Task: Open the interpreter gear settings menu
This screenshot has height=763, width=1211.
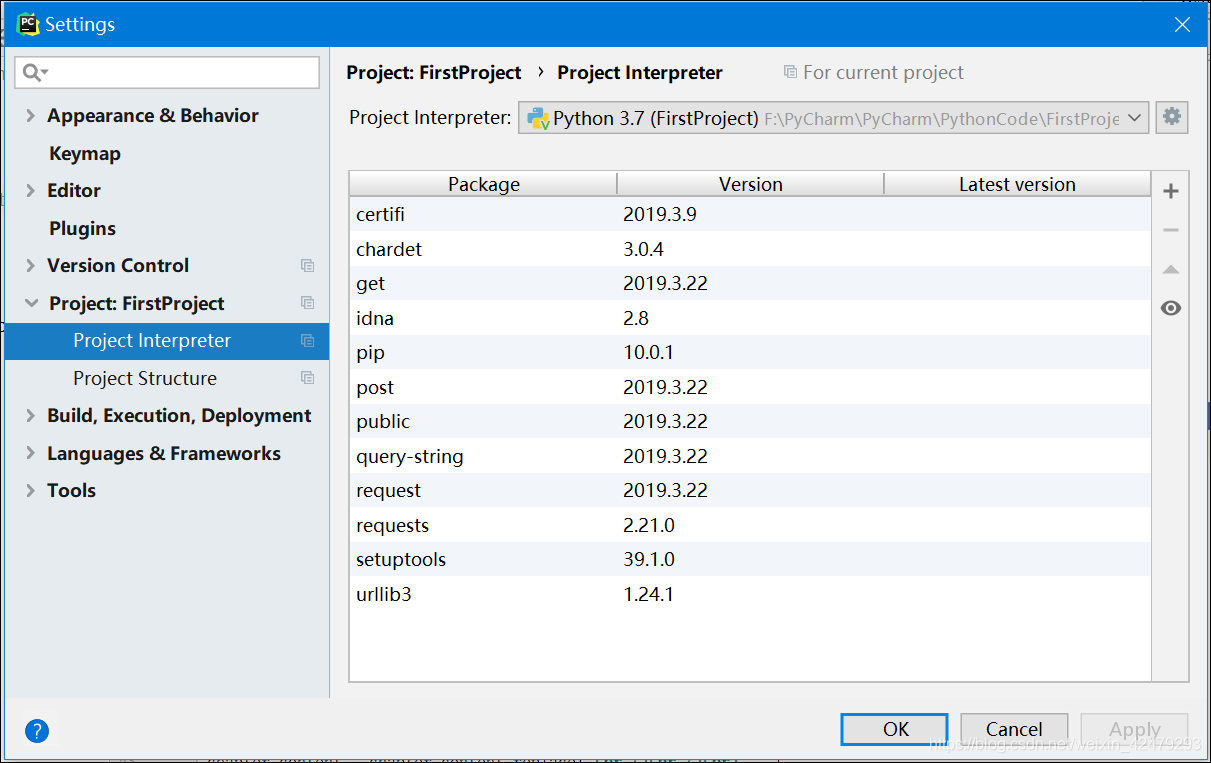Action: (1172, 117)
